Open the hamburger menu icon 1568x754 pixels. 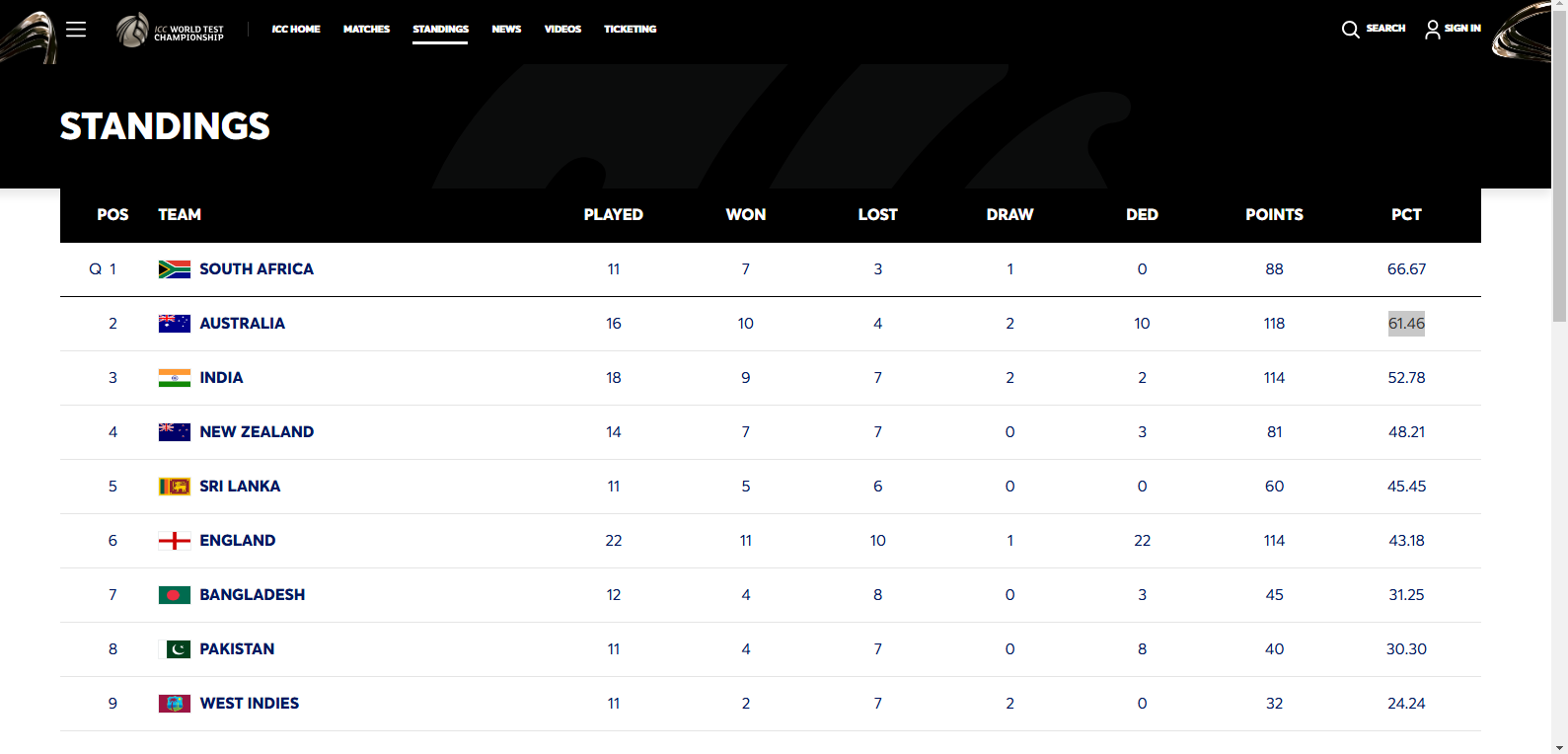[x=76, y=30]
